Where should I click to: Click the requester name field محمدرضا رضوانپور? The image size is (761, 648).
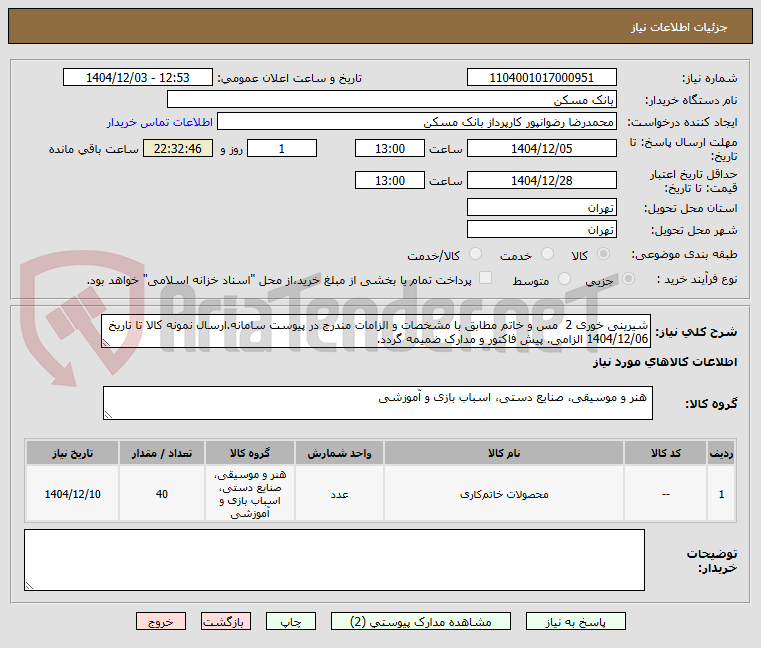pyautogui.click(x=417, y=121)
